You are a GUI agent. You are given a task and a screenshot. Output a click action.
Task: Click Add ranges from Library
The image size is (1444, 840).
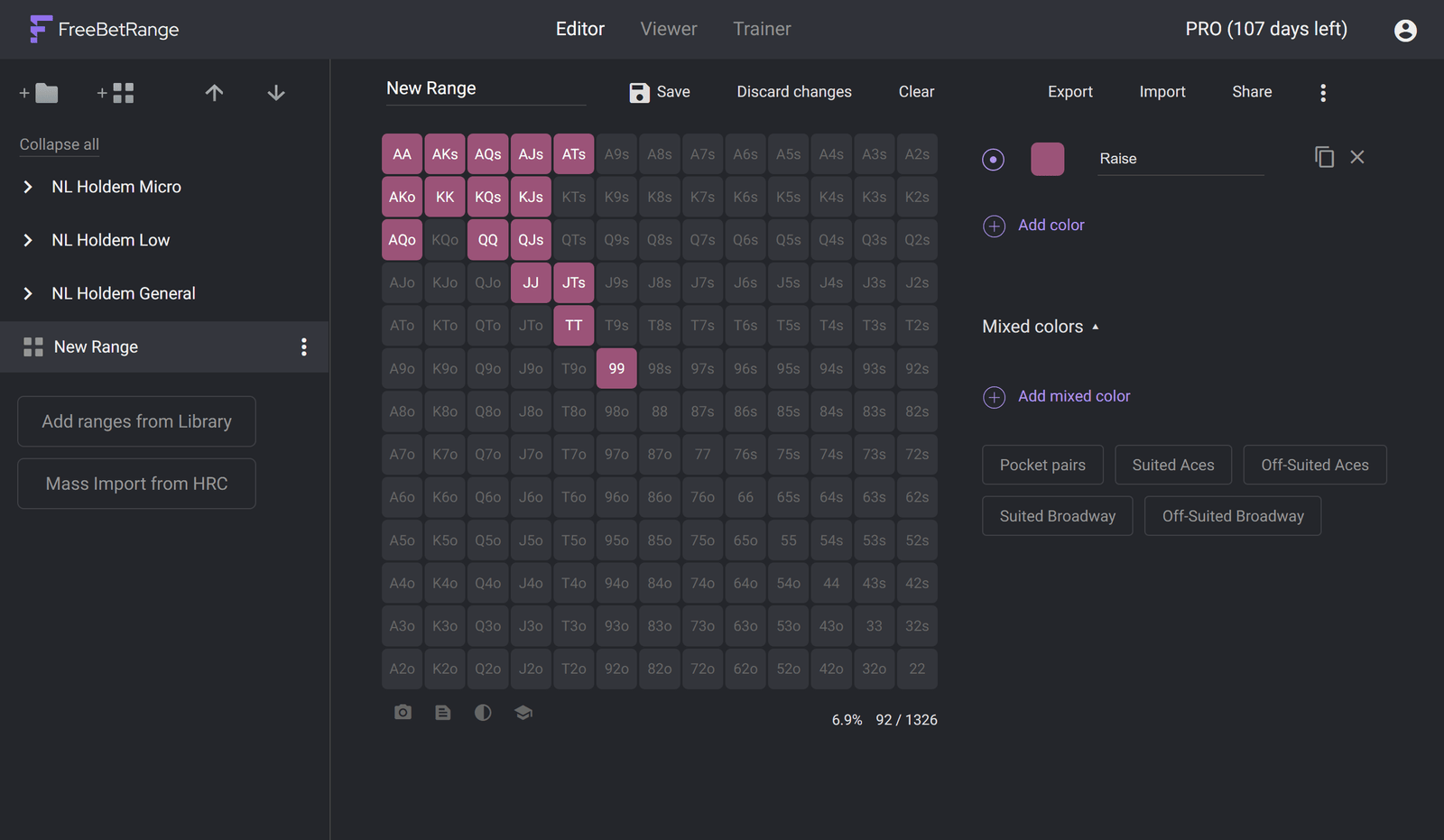136,421
